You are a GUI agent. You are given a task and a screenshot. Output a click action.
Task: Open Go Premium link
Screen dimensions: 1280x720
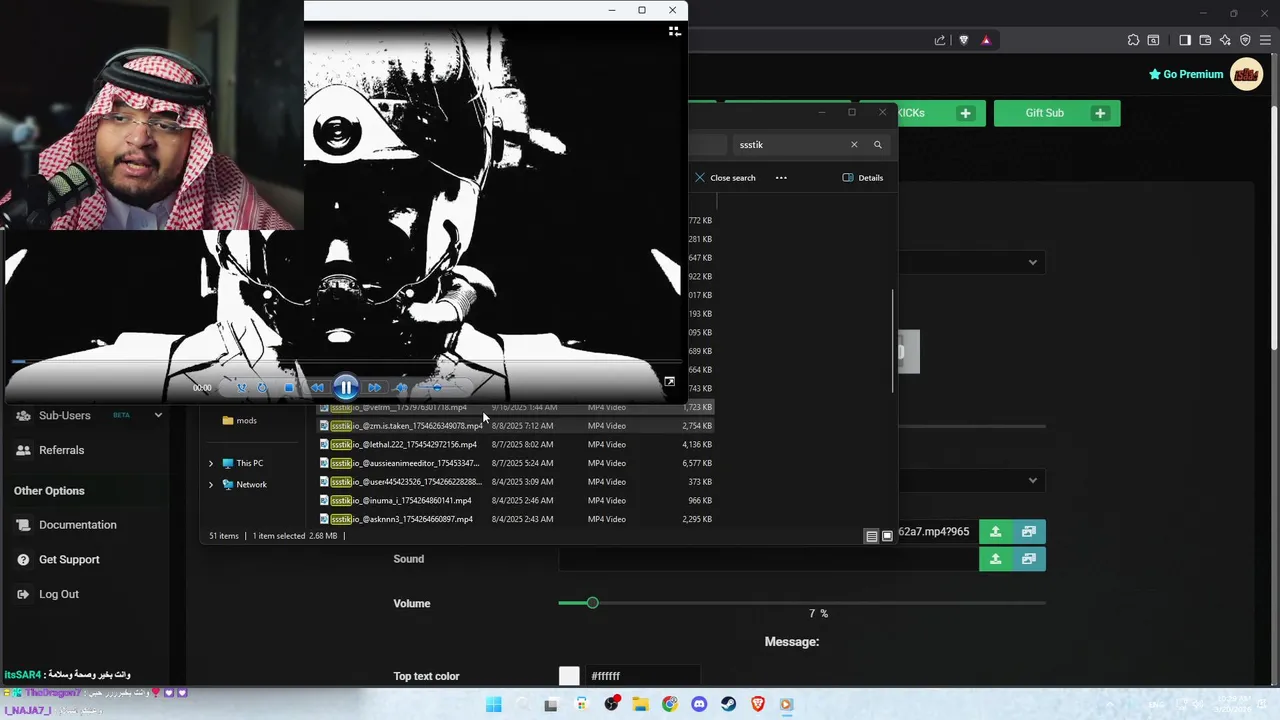click(x=1186, y=74)
